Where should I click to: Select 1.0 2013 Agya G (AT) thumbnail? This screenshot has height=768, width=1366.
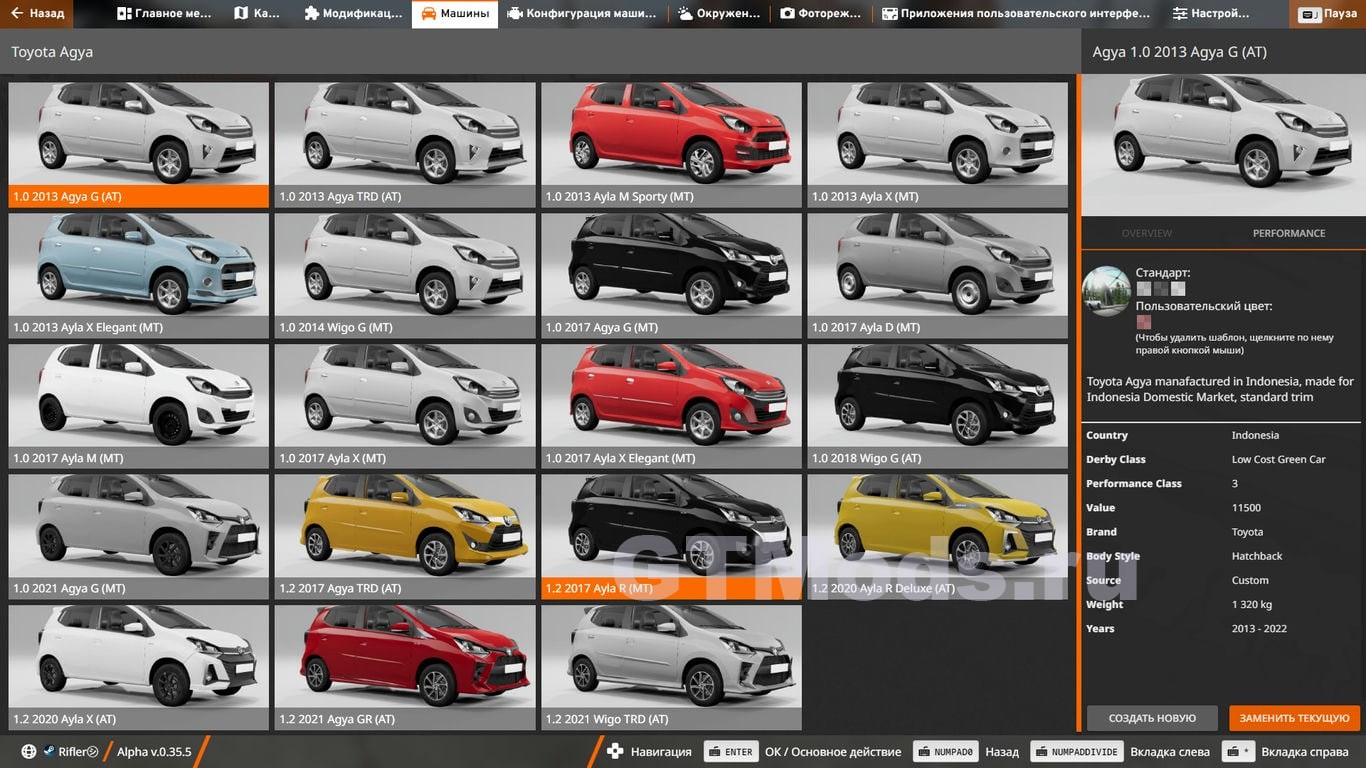[139, 145]
